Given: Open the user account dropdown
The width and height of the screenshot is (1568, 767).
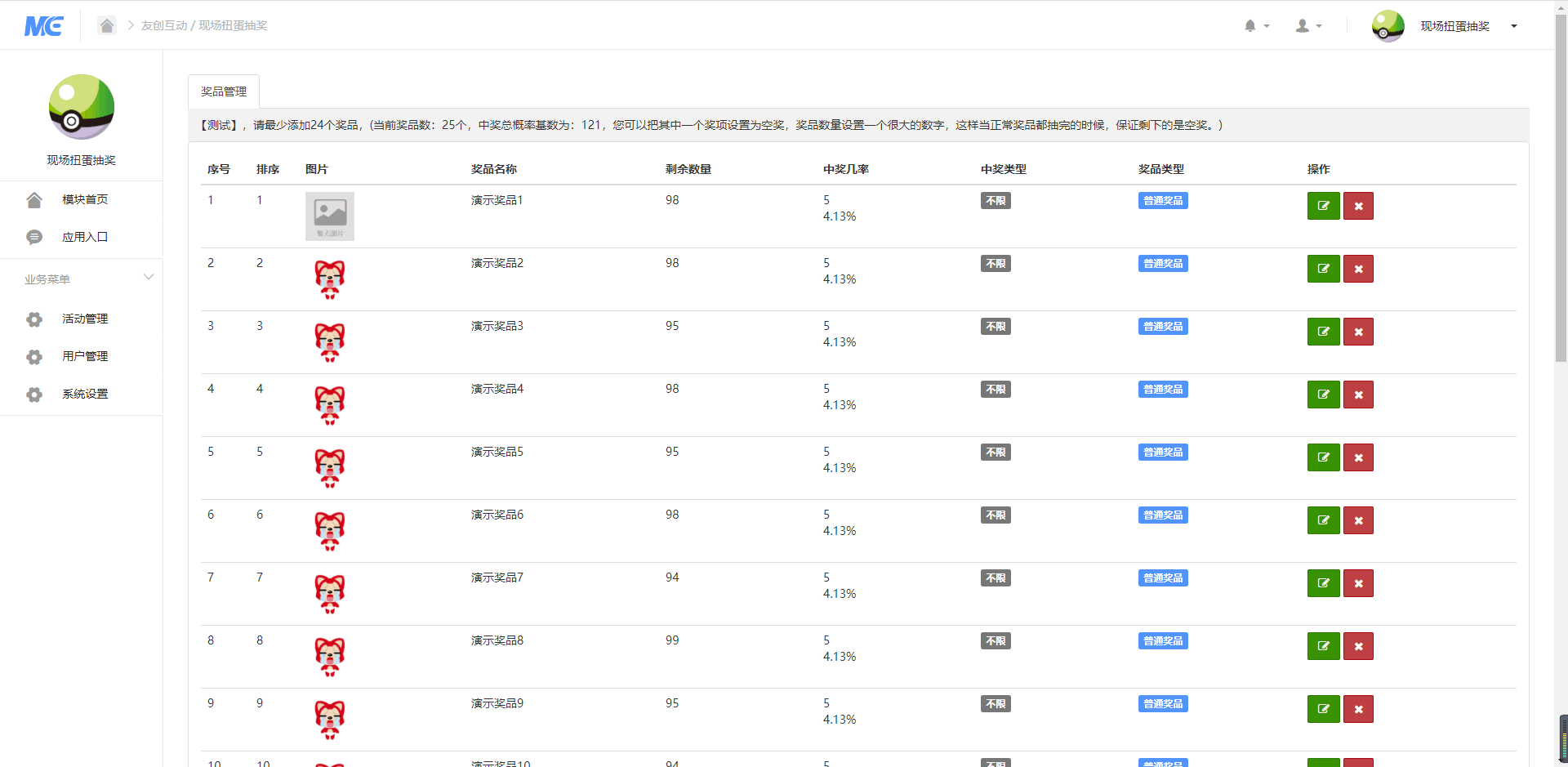Looking at the screenshot, I should pos(1308,26).
